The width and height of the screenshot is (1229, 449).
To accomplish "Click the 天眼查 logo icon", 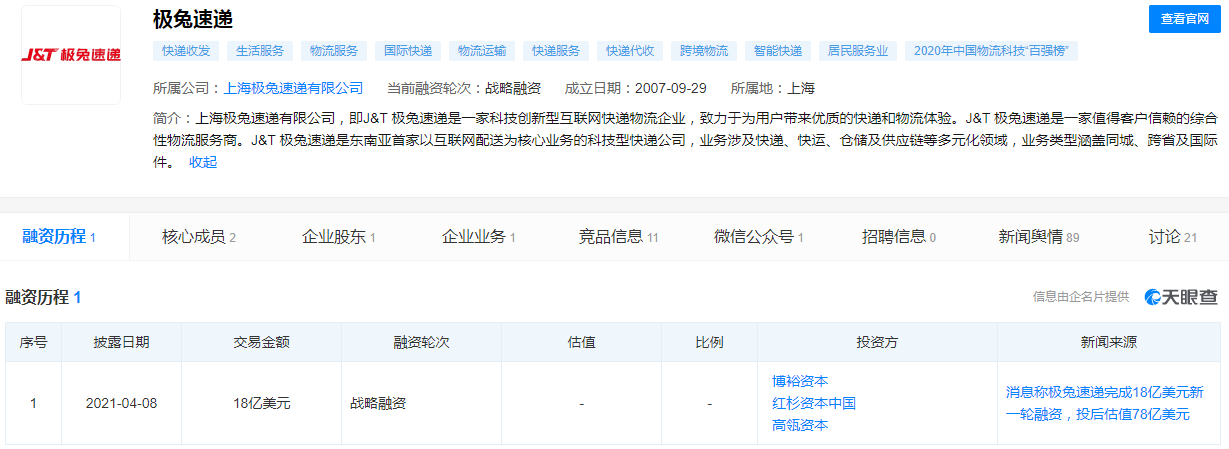I will (x=1182, y=297).
